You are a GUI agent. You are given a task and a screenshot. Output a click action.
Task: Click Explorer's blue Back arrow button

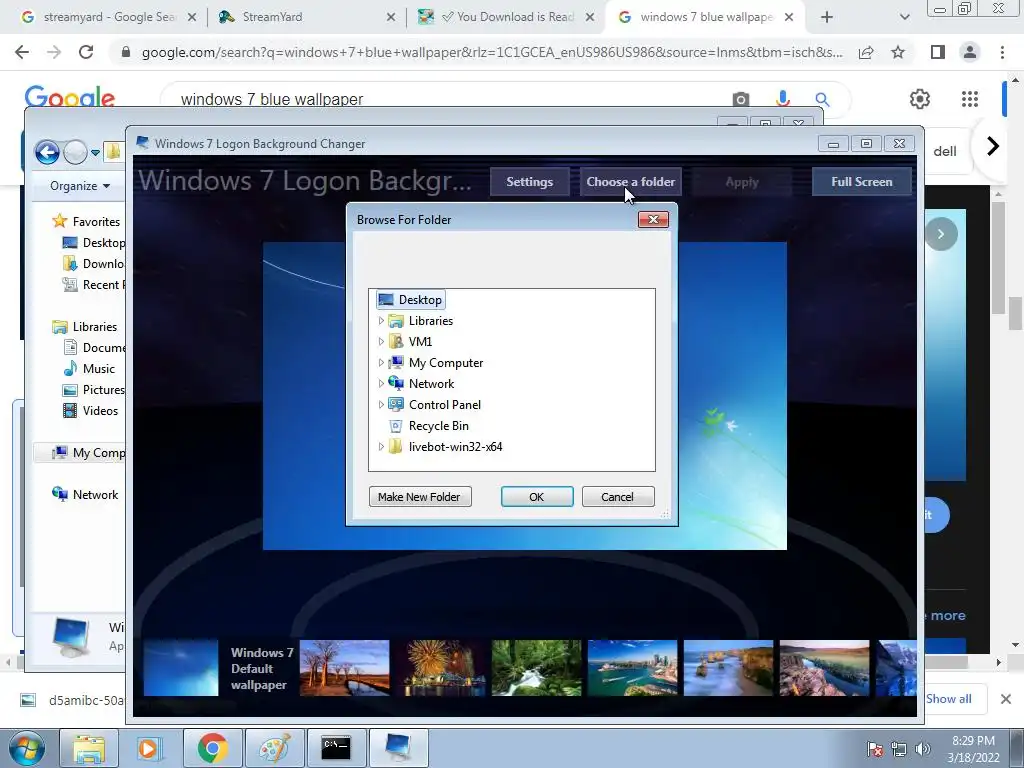[x=47, y=152]
